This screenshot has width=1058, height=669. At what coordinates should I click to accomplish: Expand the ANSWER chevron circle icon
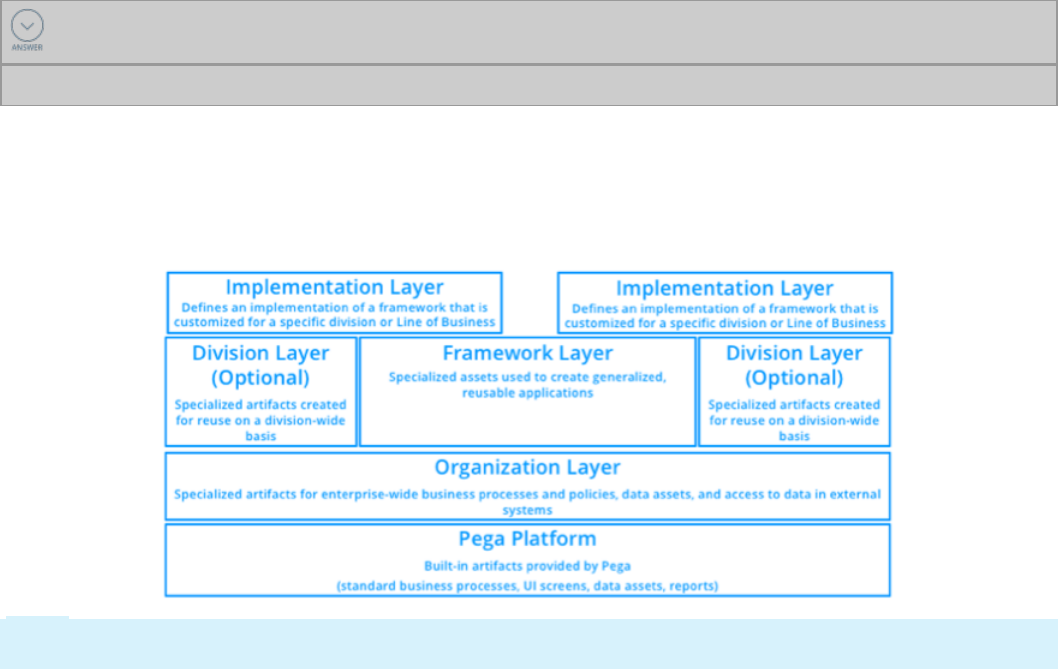(27, 26)
